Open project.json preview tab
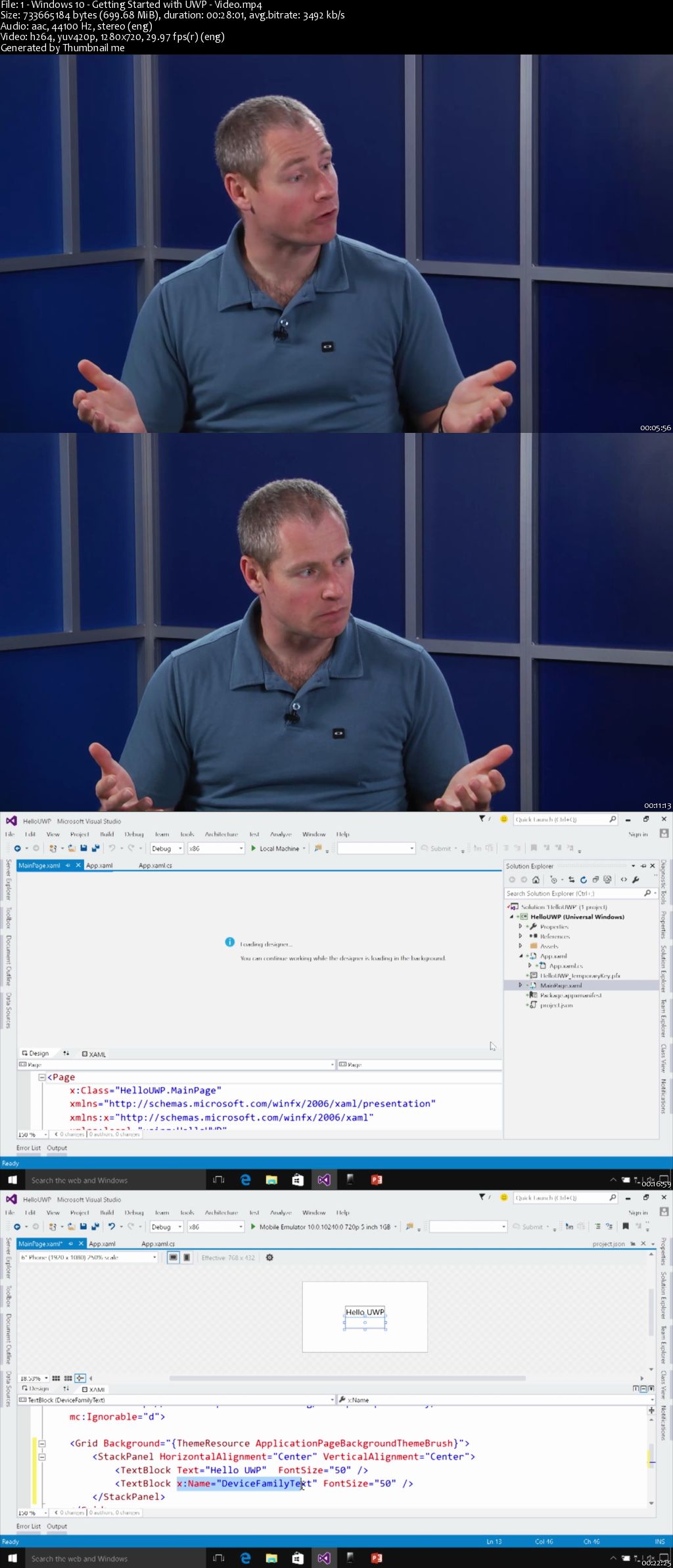The image size is (673, 1568). coord(609,1243)
